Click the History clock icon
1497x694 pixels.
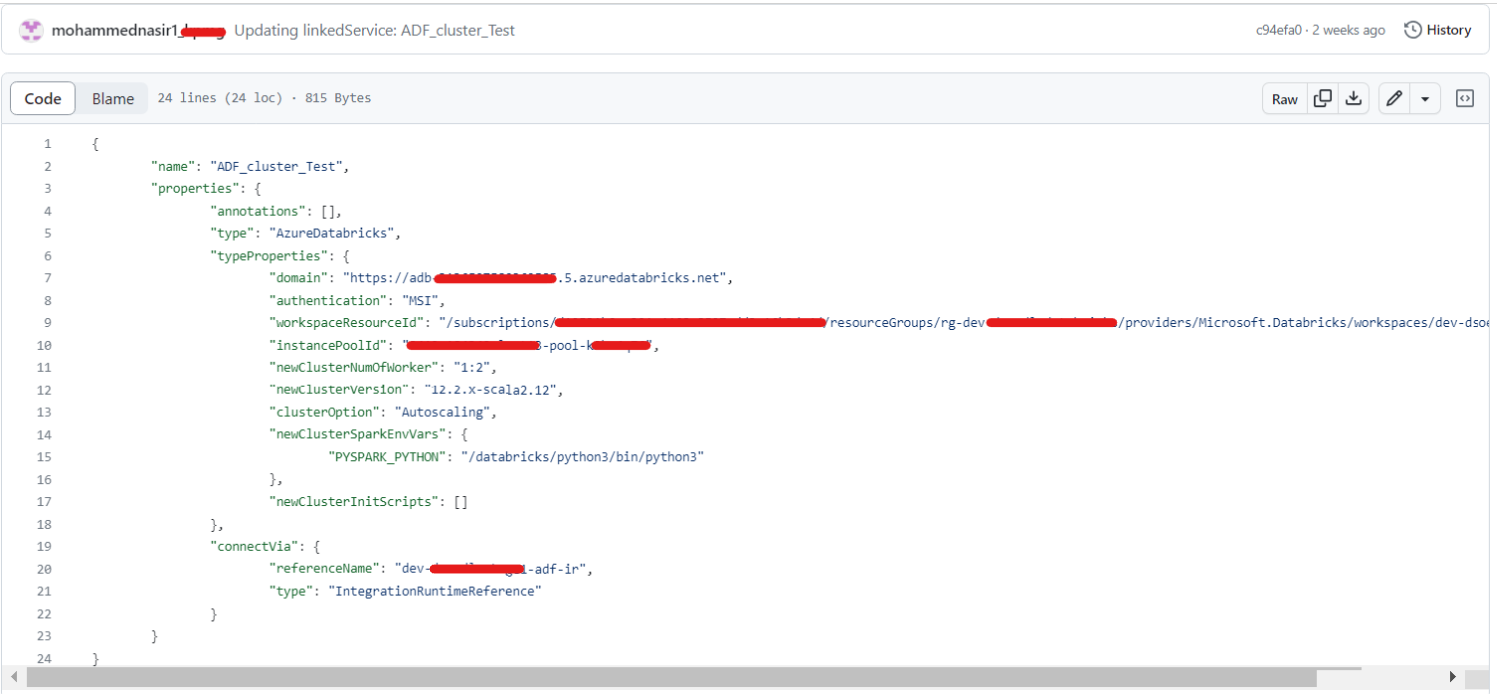(x=1412, y=30)
